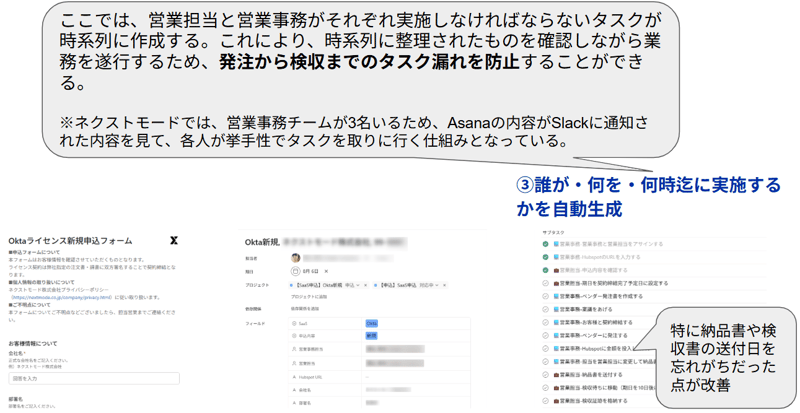Click the Okta新規 task title

coord(262,242)
